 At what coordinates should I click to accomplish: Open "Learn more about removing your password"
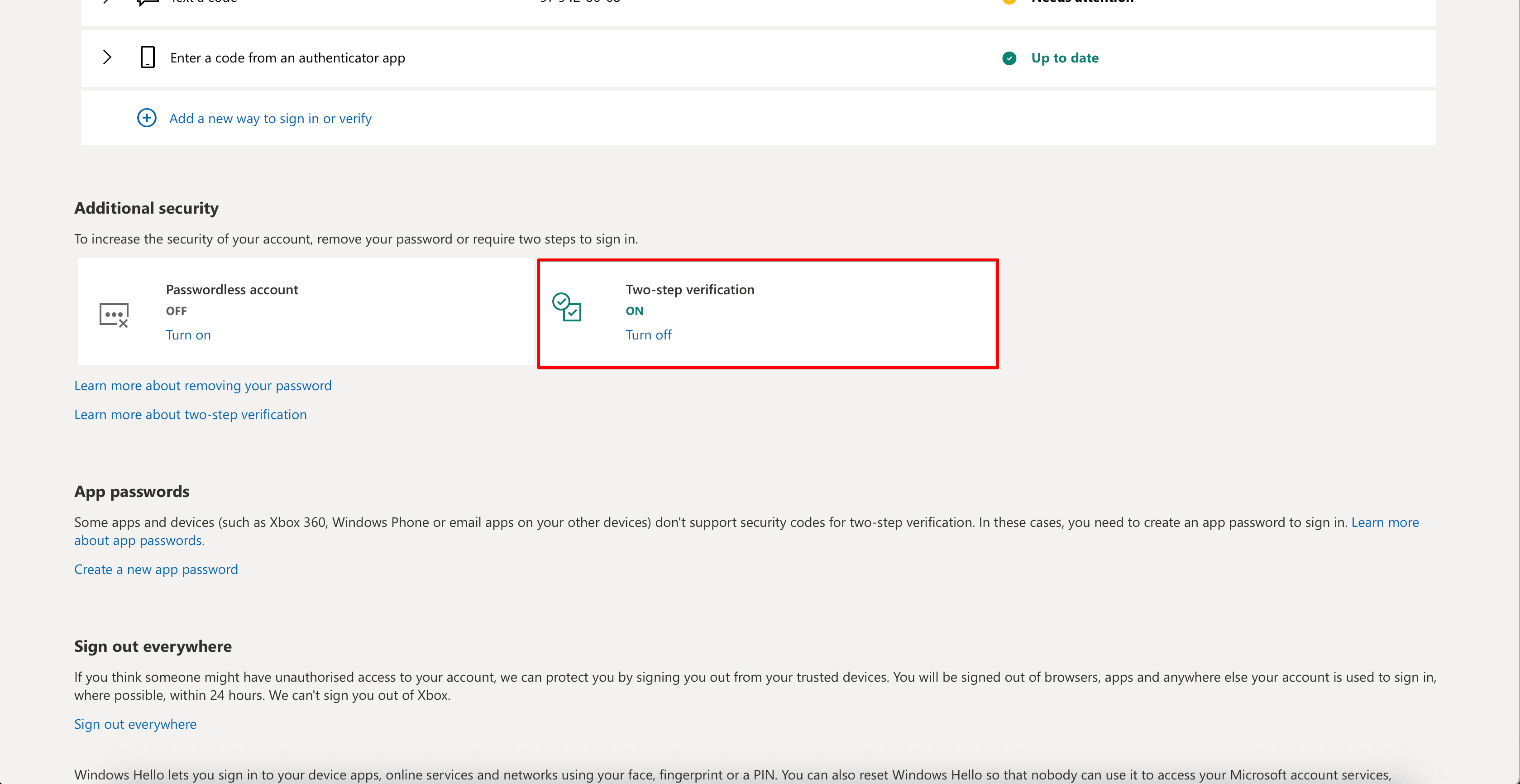point(202,385)
